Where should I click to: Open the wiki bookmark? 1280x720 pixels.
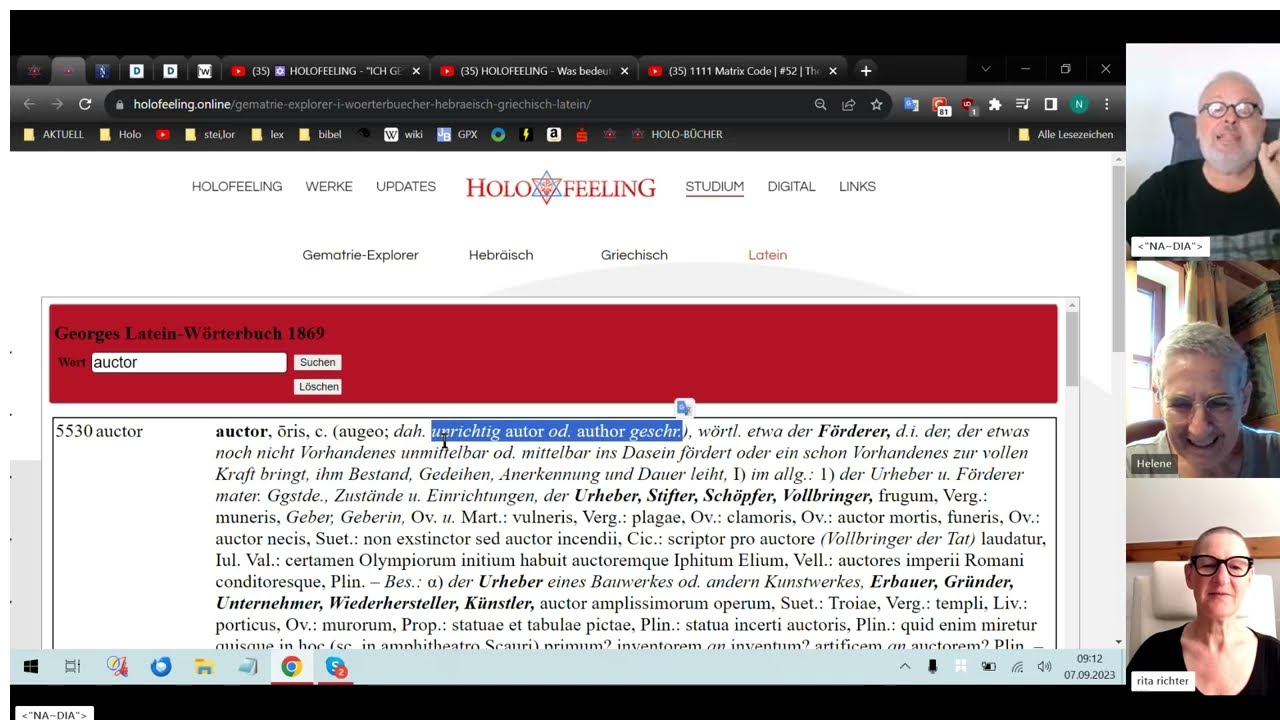[x=403, y=134]
